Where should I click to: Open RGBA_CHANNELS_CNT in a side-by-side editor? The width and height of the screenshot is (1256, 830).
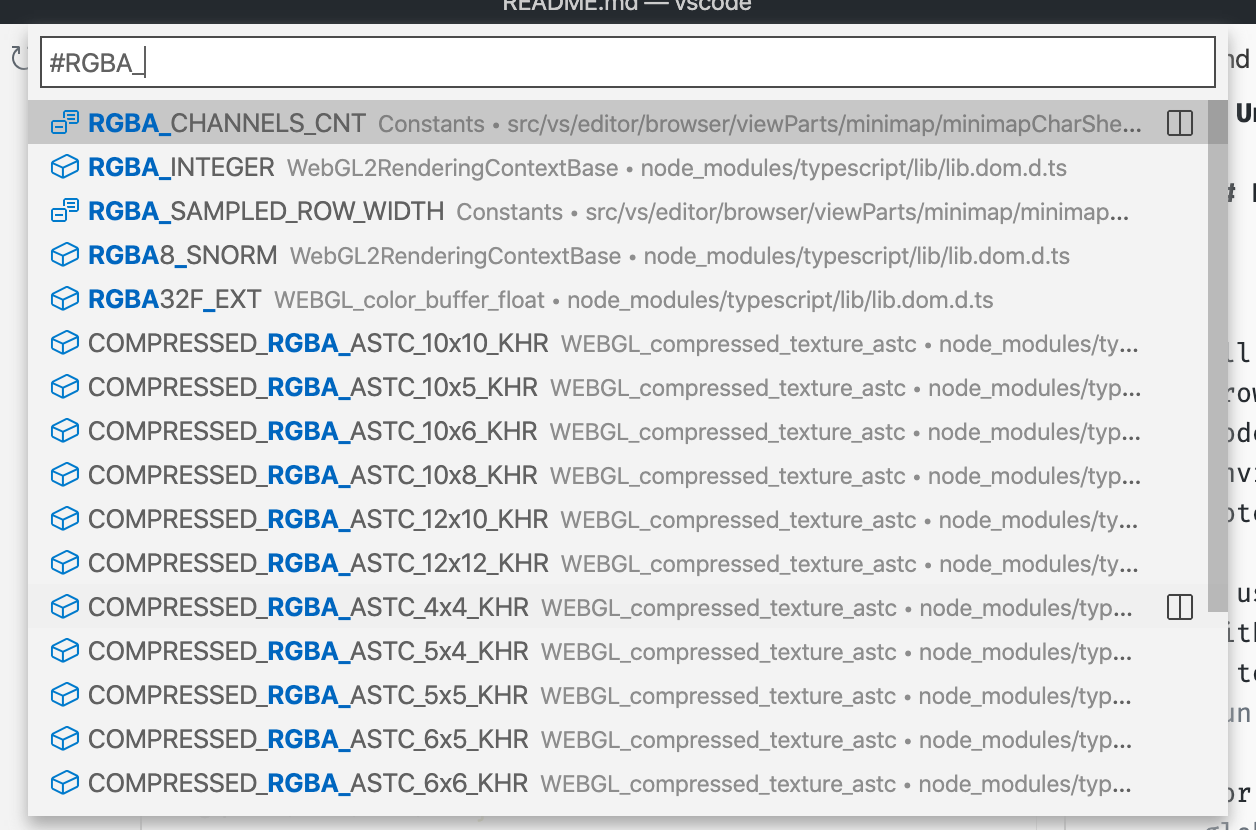click(x=1180, y=123)
